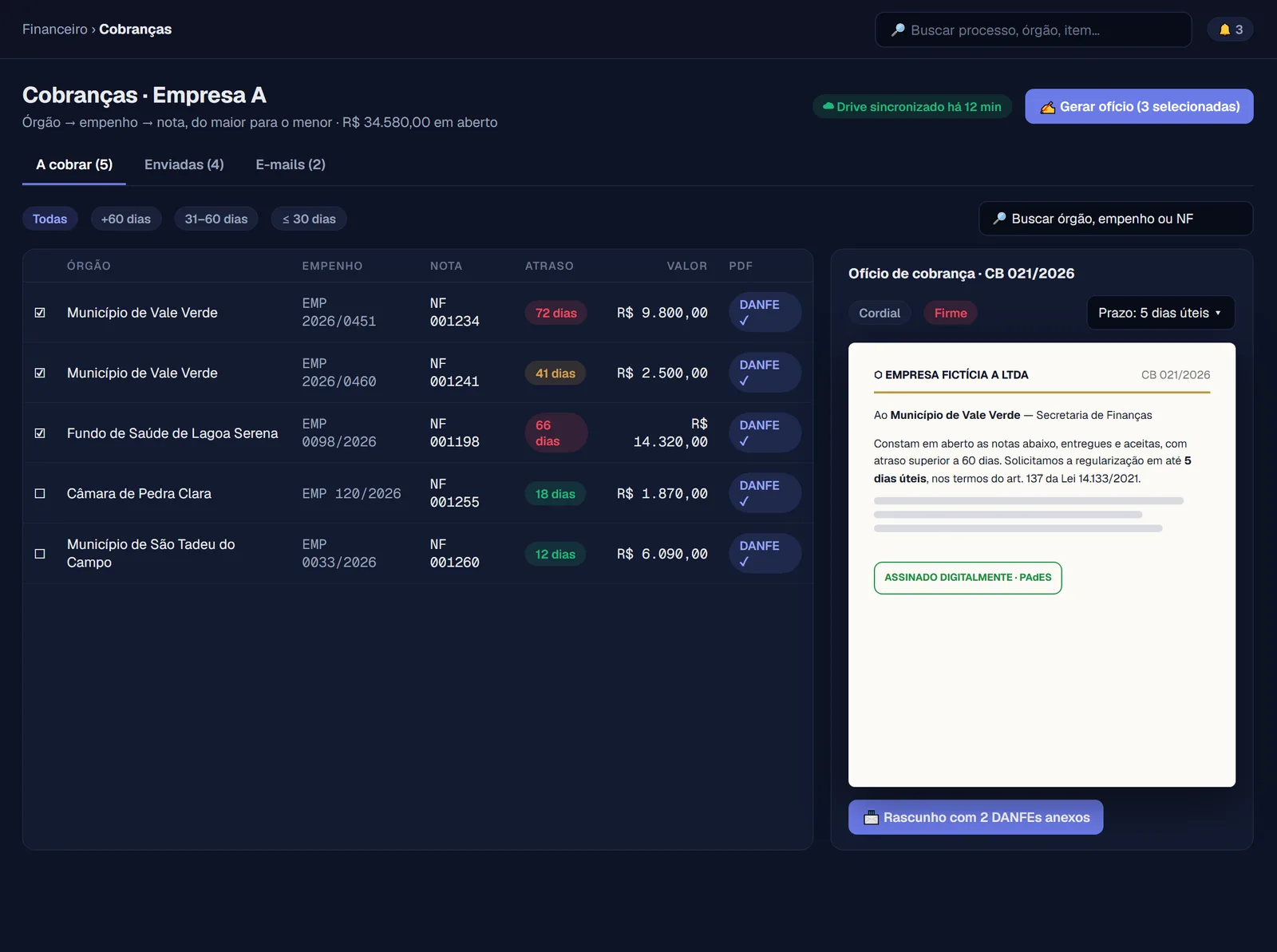This screenshot has height=952, width=1277.
Task: Click Gerar ofício (3 selecionadas) button
Action: coord(1139,107)
